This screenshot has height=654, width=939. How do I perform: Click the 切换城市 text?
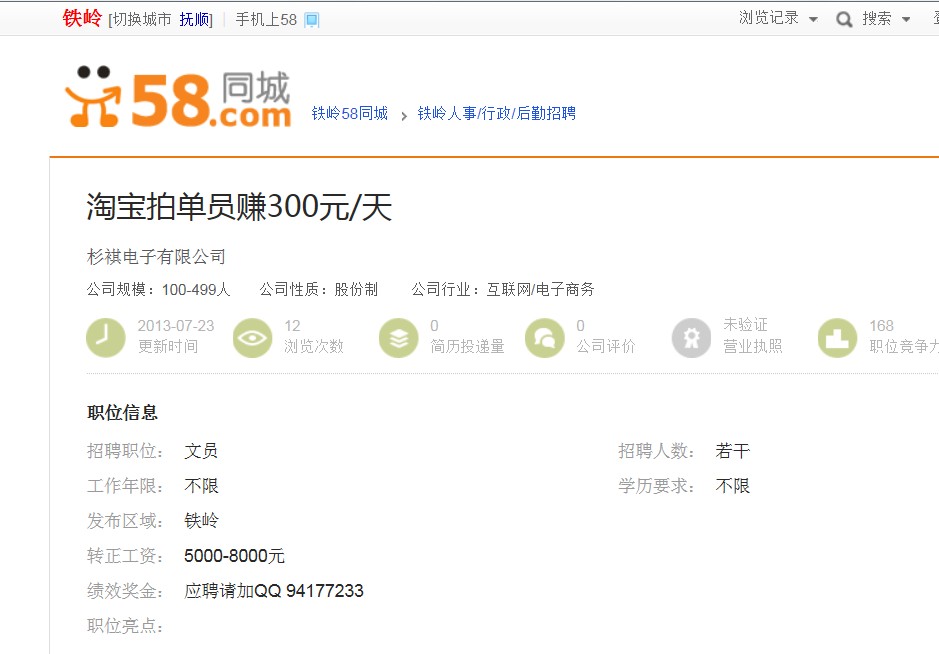[143, 20]
